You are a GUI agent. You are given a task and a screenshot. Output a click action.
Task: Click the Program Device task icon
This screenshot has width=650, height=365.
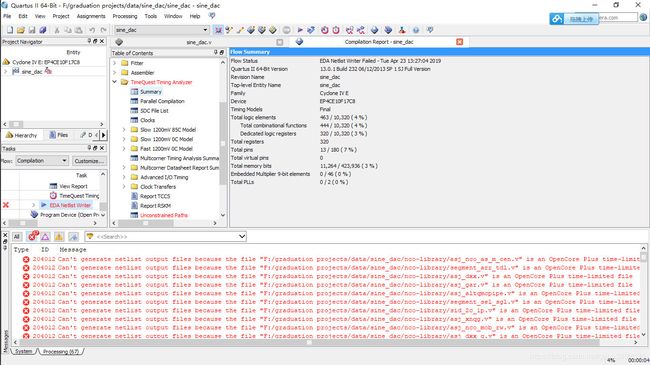pyautogui.click(x=34, y=214)
